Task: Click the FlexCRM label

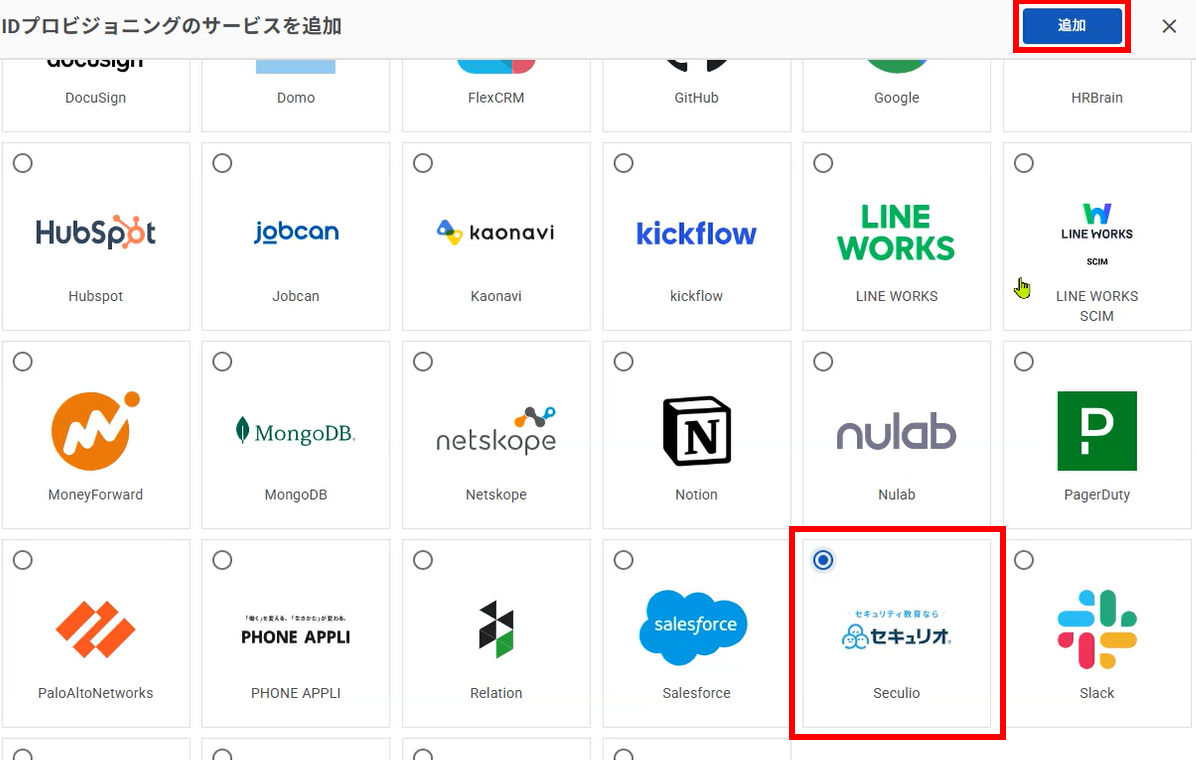Action: point(496,98)
